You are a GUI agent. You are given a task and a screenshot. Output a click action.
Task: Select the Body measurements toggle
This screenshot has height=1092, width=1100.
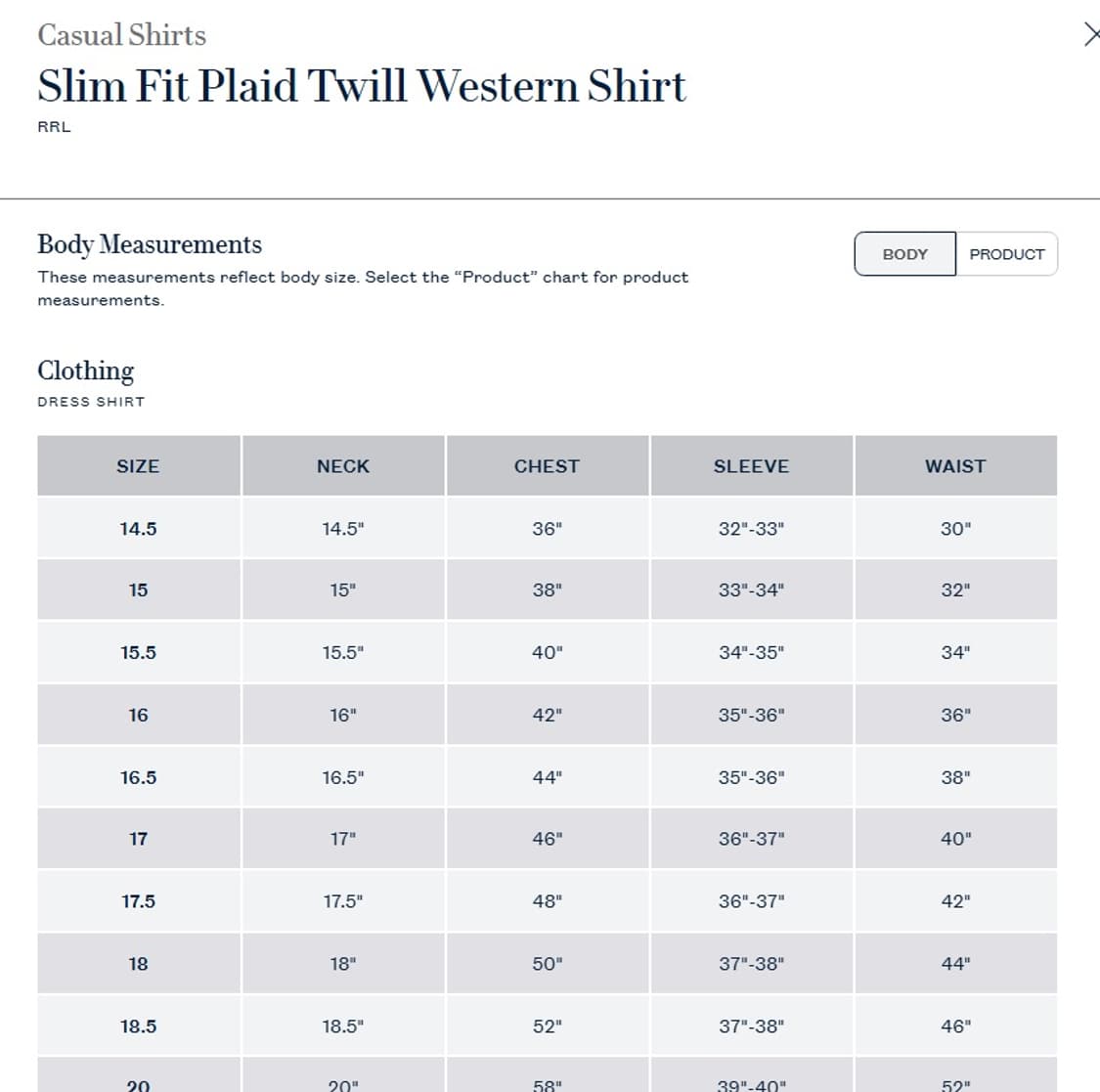904,254
